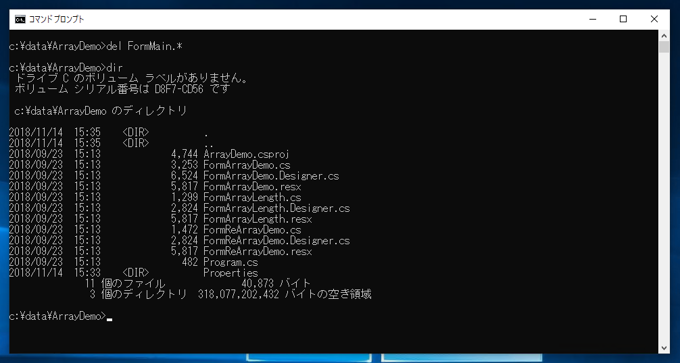This screenshot has width=680, height=363.
Task: Select the FormArrayDemo.resx file name
Action: 252,187
